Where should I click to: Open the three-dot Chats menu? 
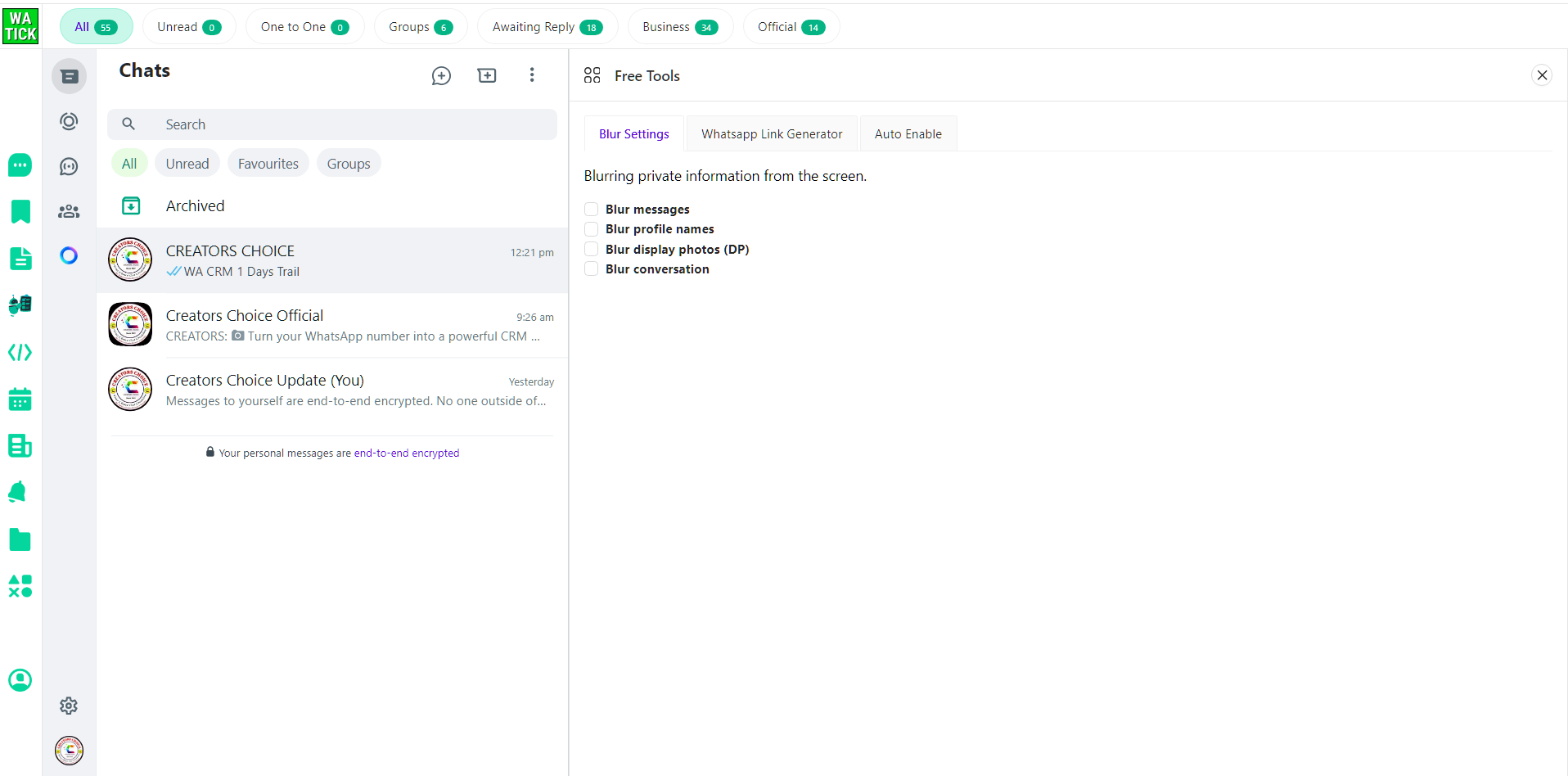[x=532, y=75]
